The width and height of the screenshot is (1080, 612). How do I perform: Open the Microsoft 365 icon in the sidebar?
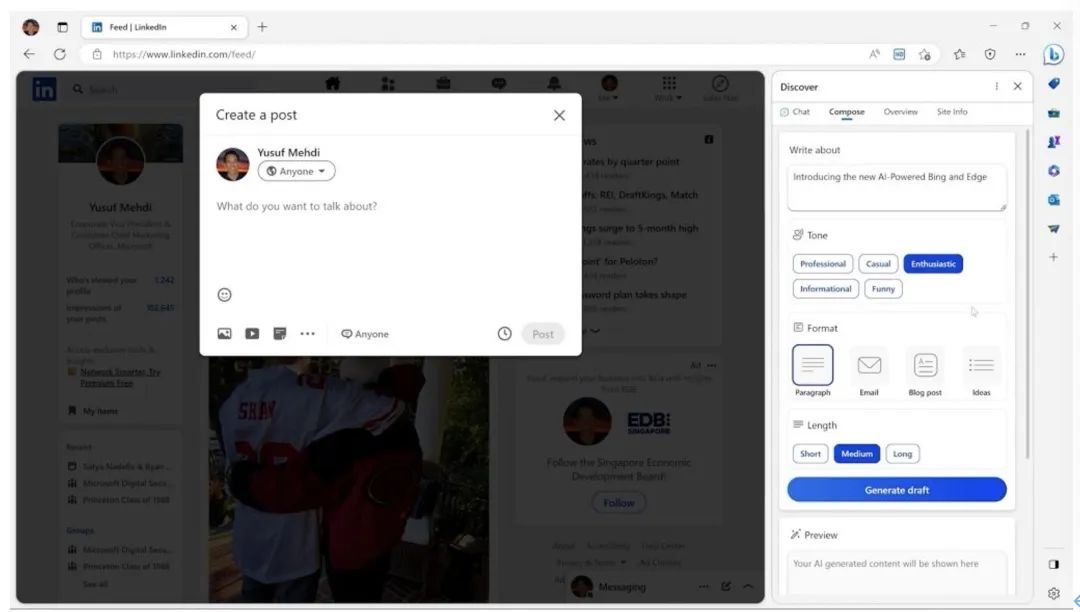point(1054,171)
